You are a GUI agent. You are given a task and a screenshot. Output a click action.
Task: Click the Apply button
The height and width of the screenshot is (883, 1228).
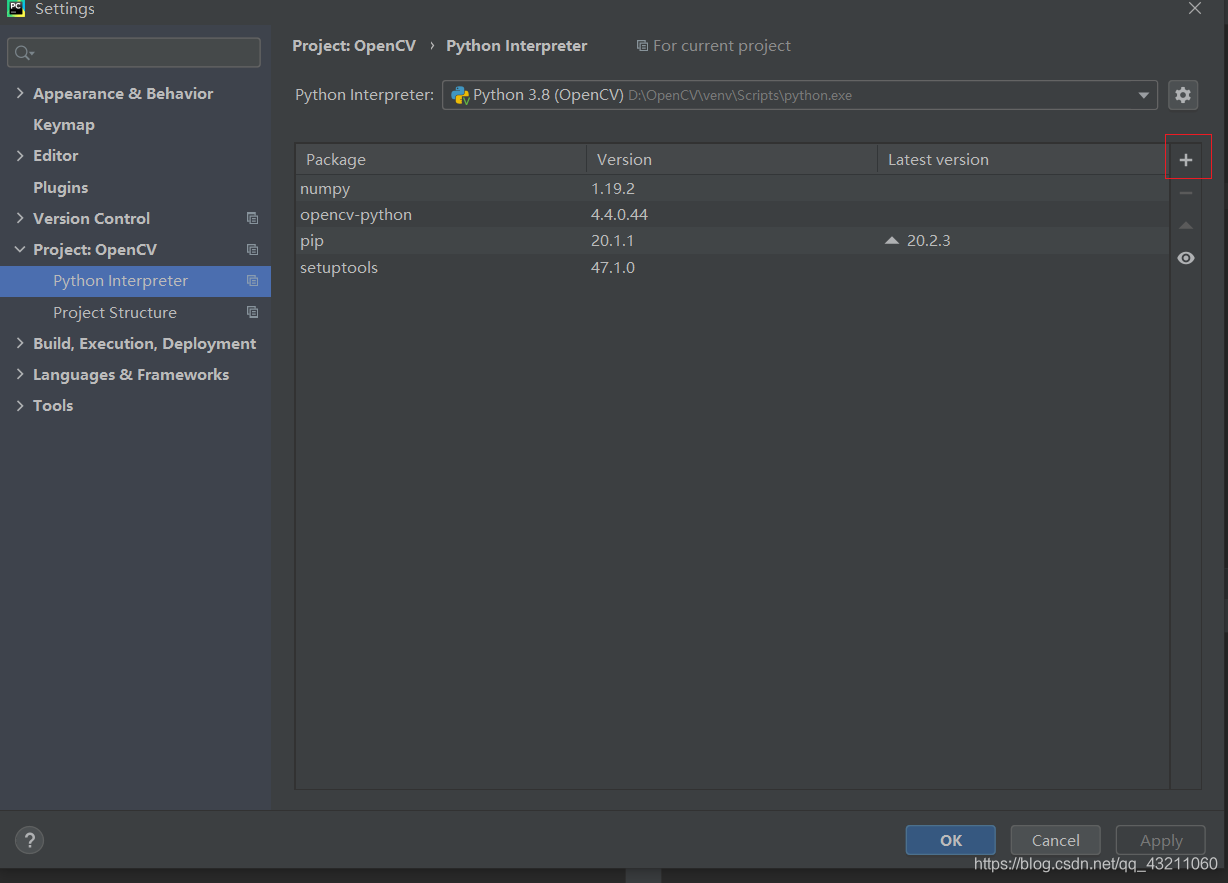click(1160, 840)
